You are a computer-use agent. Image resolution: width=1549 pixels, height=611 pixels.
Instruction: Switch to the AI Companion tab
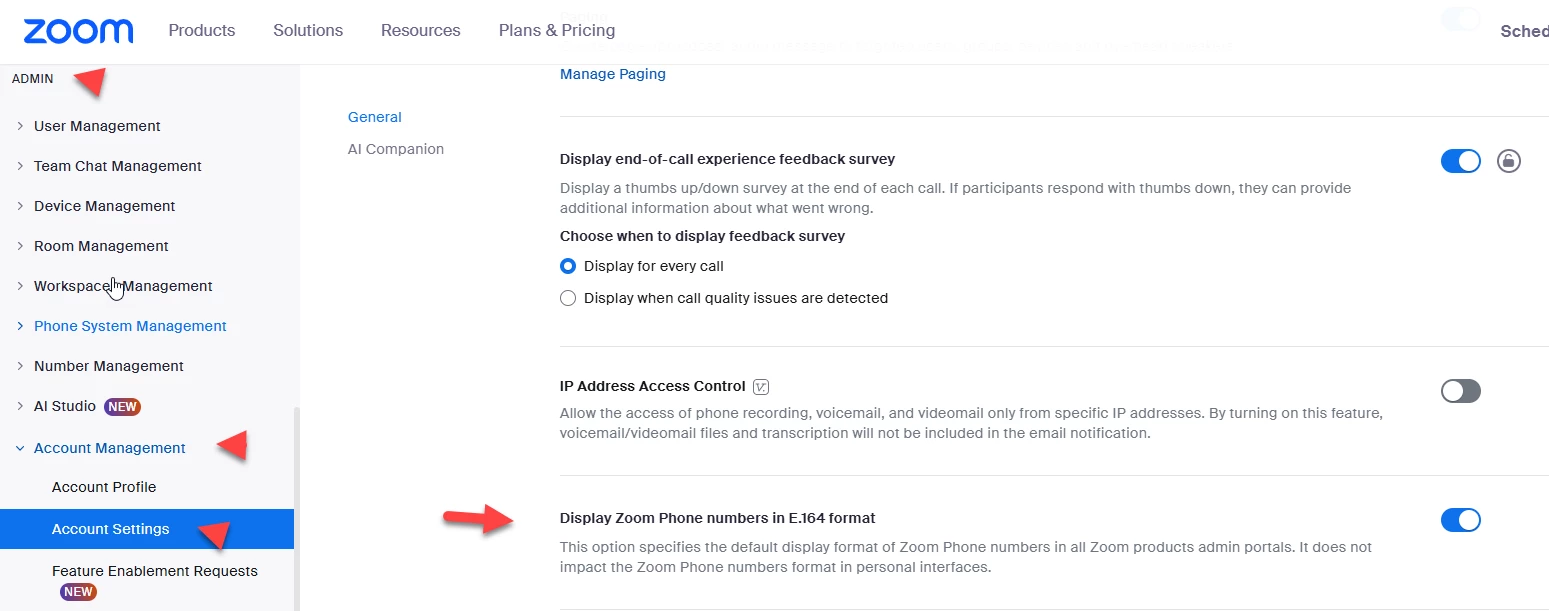tap(395, 149)
